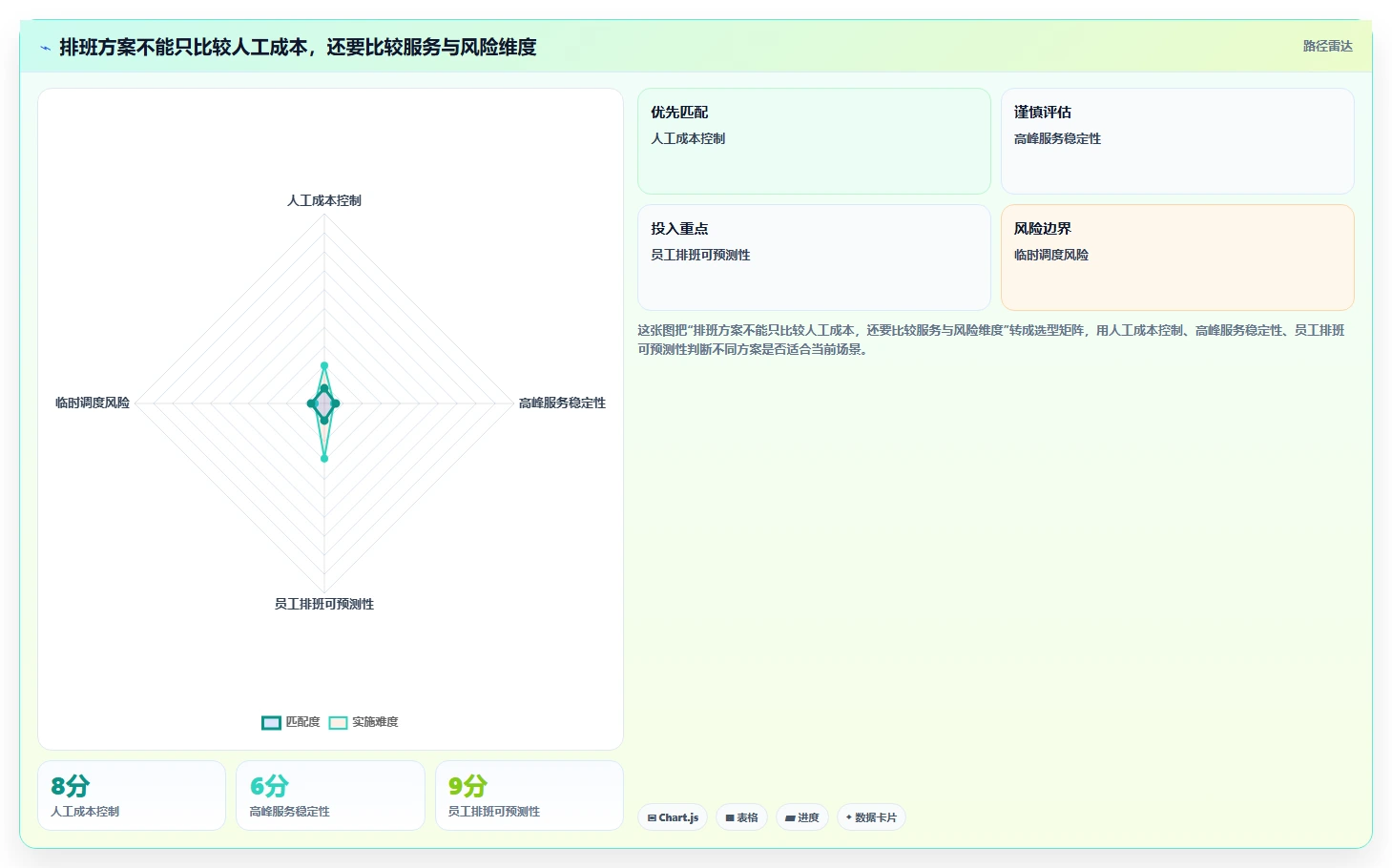
Task: Open the 风险边界 card
Action: coord(1177,258)
